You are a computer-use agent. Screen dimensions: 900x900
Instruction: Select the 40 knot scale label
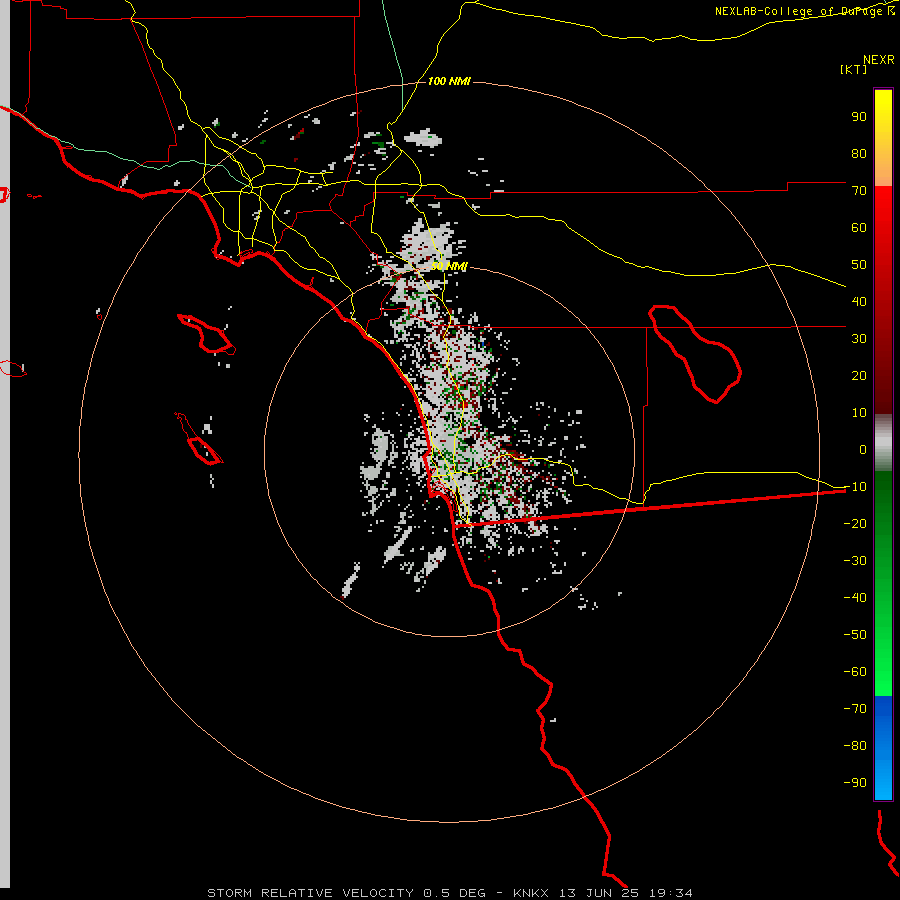(x=859, y=302)
